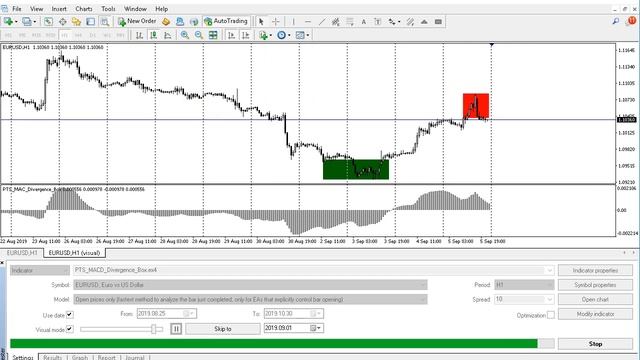Open the Insert menu
Screen dimensions: 640x360
[59, 9]
